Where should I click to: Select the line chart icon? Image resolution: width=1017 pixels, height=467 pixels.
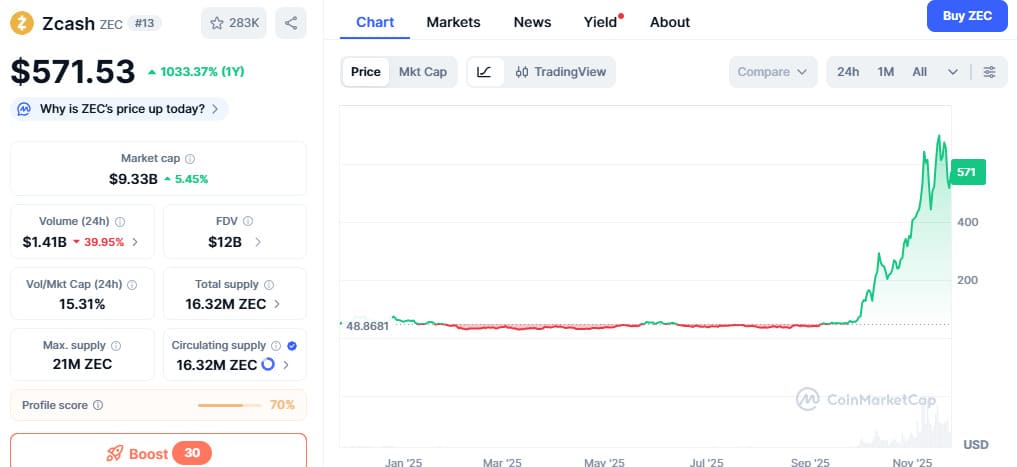coord(484,72)
